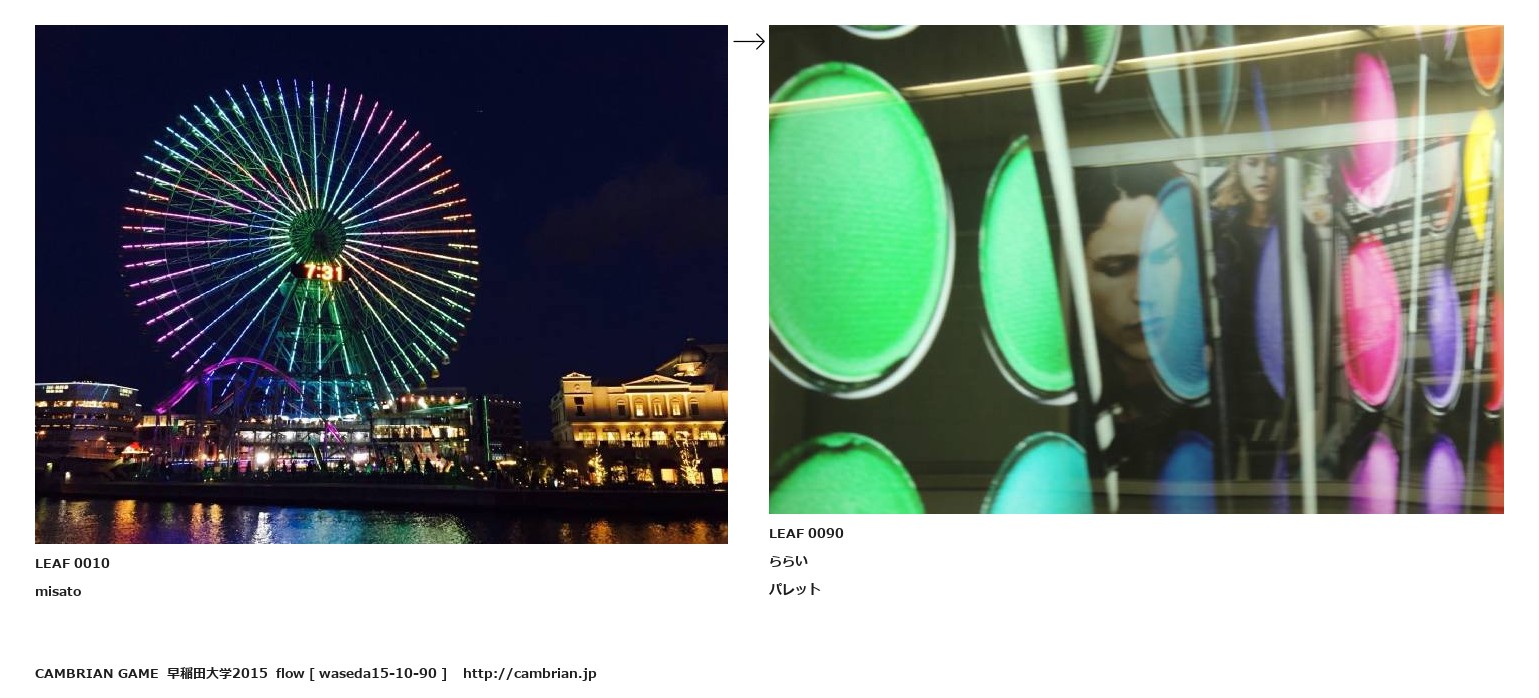Click the cyan circle at bottom of right photo
1539x698 pixels.
(1040, 474)
